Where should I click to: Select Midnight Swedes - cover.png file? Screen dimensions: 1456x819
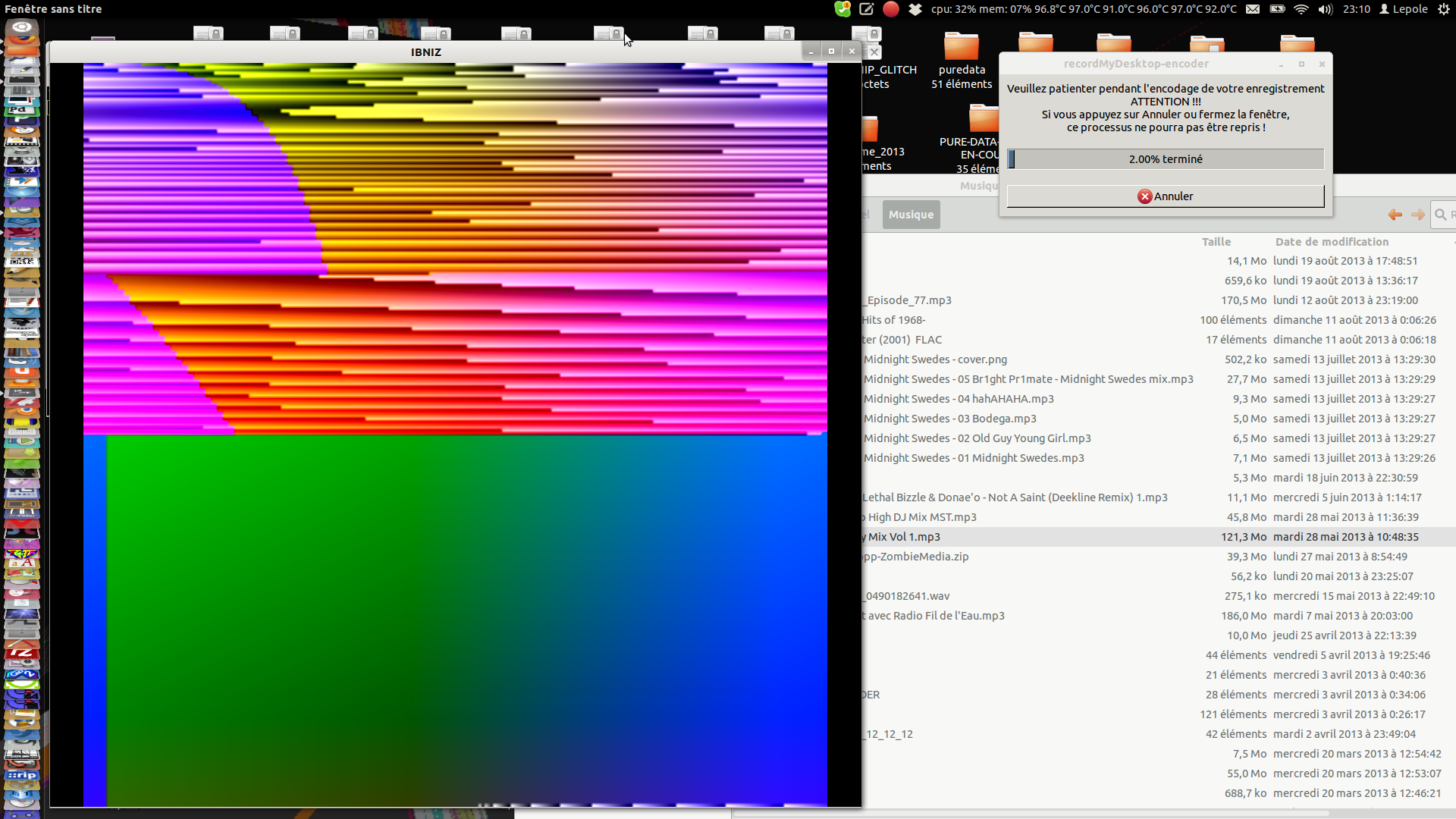[935, 359]
